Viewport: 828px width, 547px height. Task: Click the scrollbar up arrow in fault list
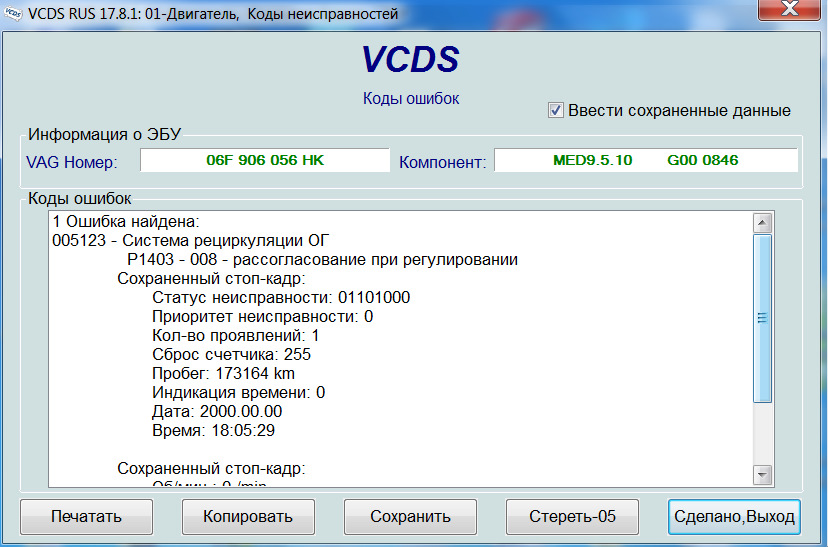click(762, 223)
